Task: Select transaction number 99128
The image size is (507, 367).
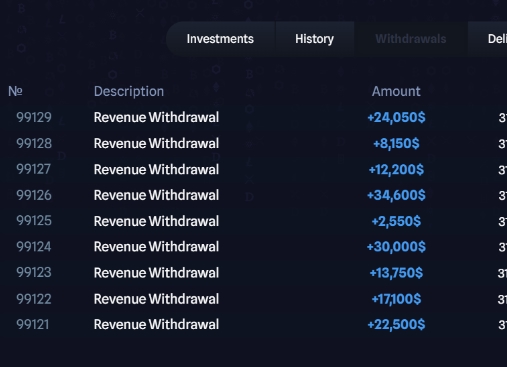Action: pyautogui.click(x=34, y=143)
